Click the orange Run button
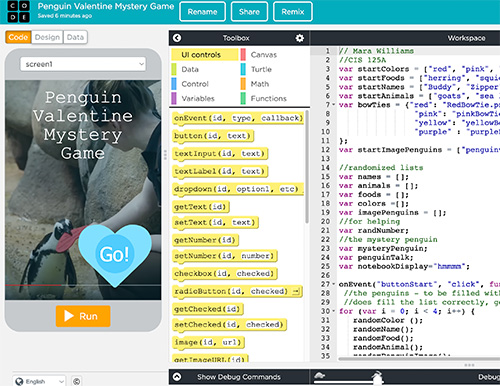Screen dimensions: 500x386 tap(83, 316)
